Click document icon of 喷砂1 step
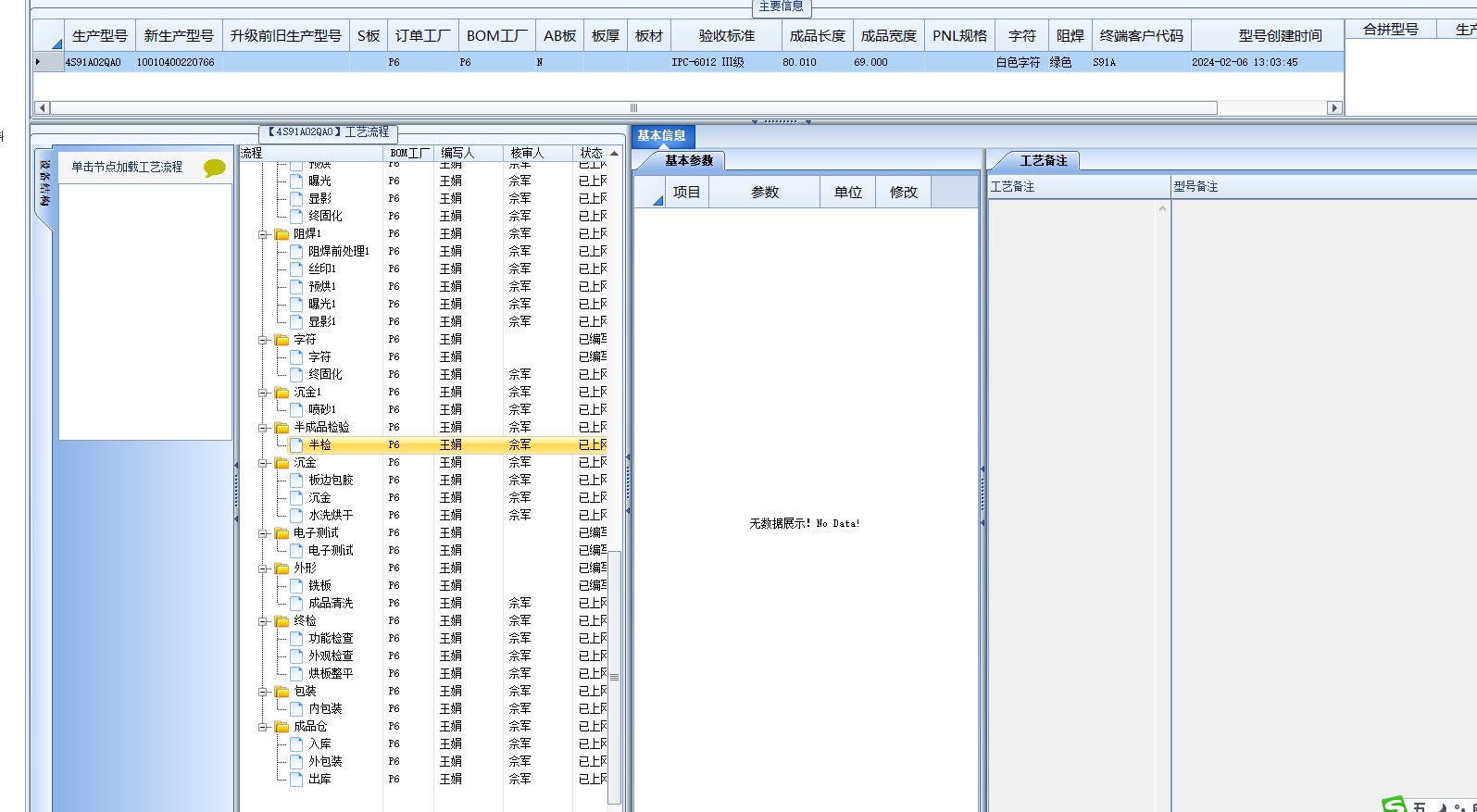 click(x=296, y=410)
